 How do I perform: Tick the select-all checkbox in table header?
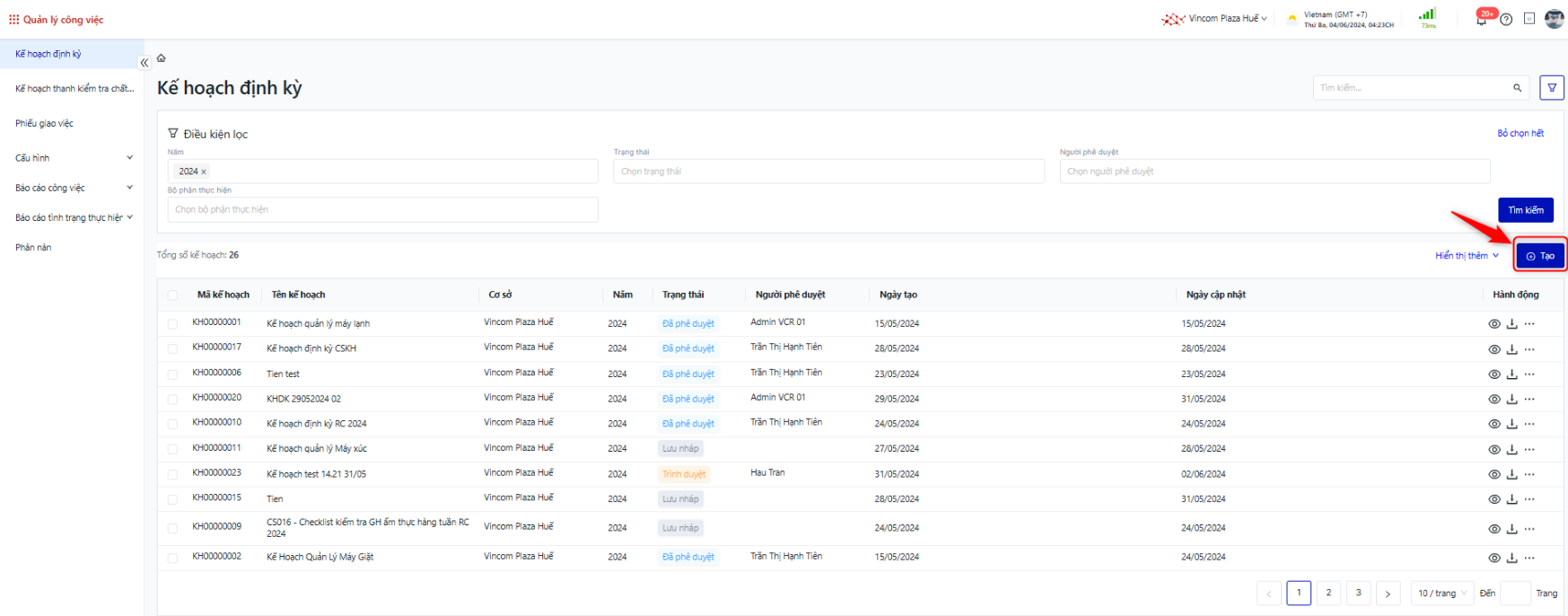click(x=172, y=295)
